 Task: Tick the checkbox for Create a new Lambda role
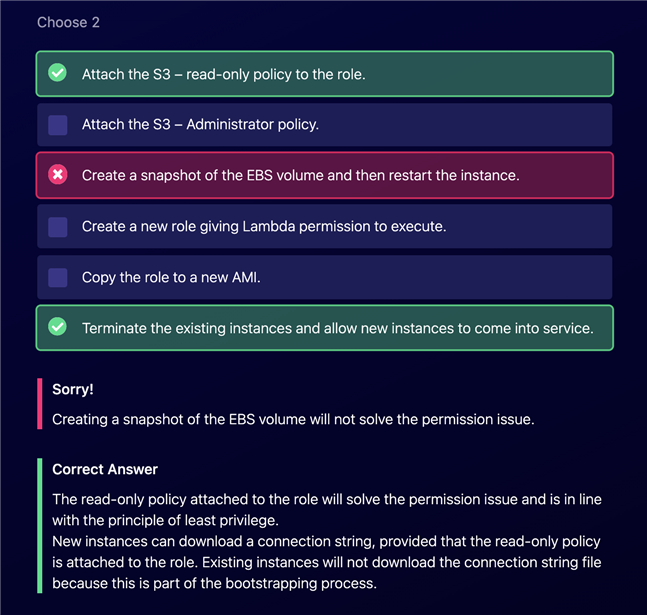click(58, 227)
